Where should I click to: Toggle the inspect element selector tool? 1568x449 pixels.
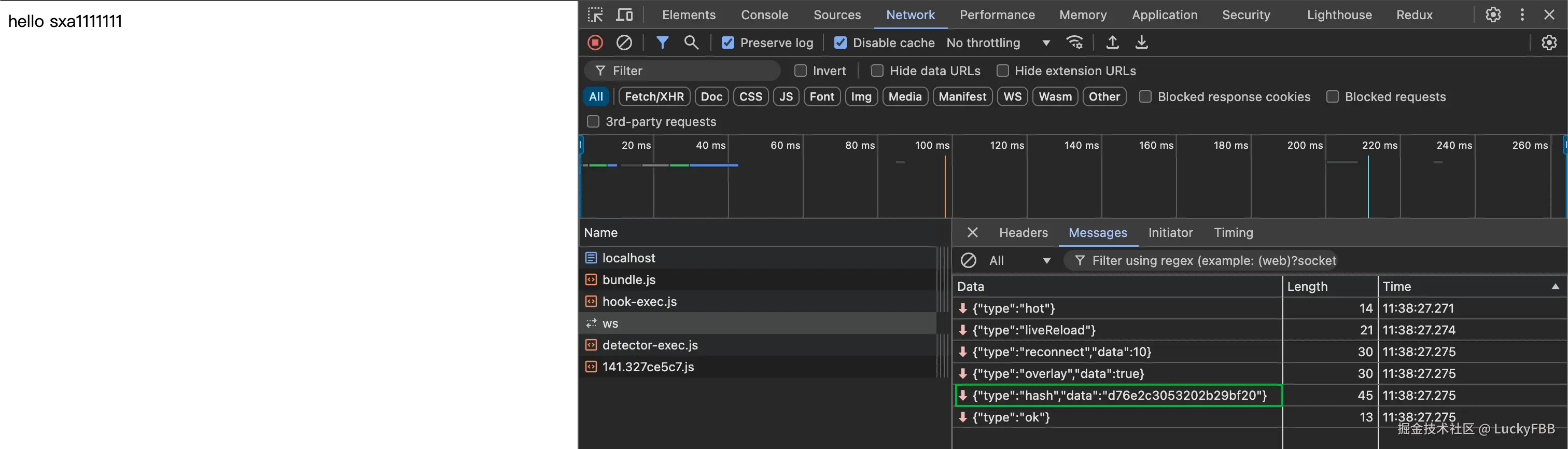595,15
